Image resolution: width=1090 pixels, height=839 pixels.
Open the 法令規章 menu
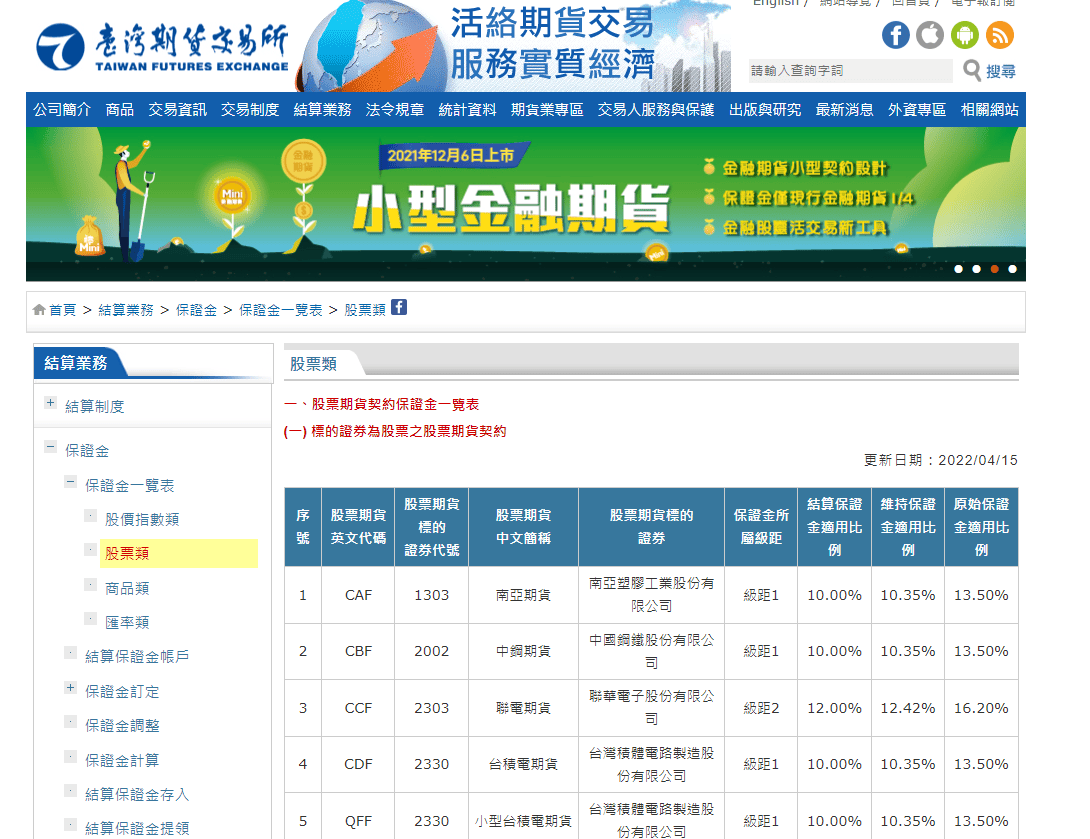point(395,110)
